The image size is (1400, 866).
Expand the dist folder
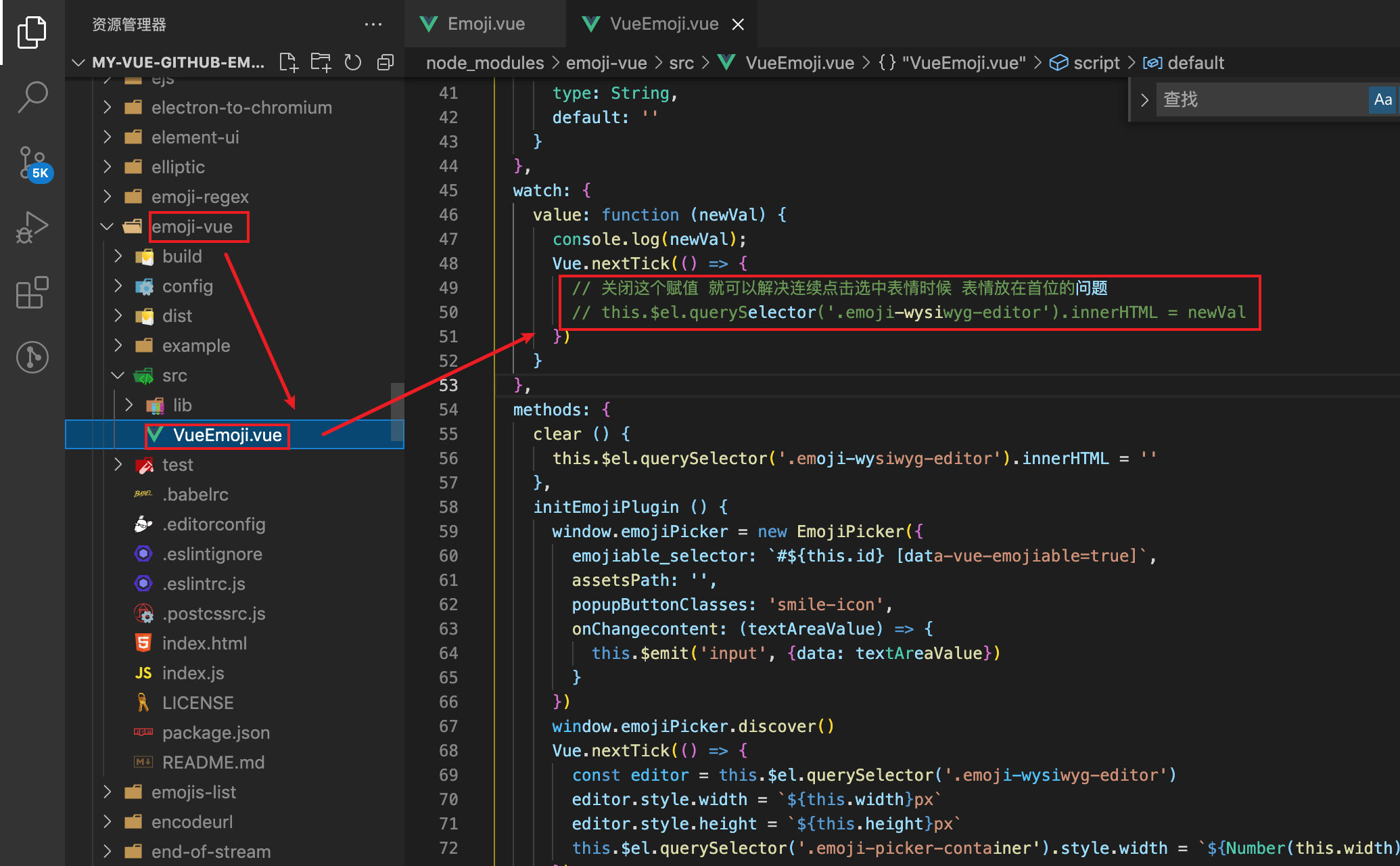click(235, 316)
